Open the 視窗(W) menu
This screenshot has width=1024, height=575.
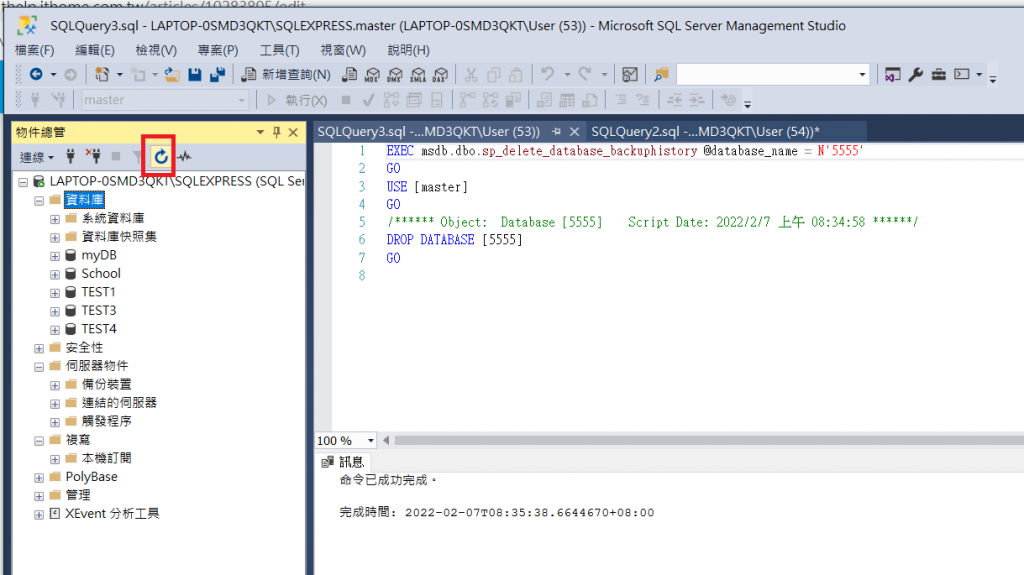[x=343, y=50]
